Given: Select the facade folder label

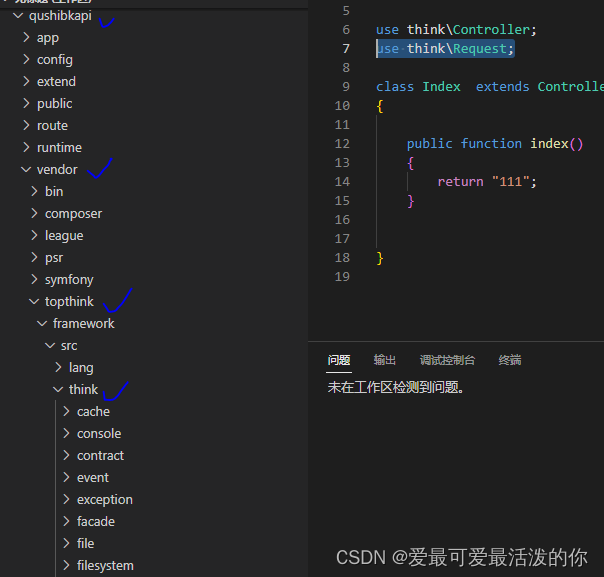Looking at the screenshot, I should (96, 521).
